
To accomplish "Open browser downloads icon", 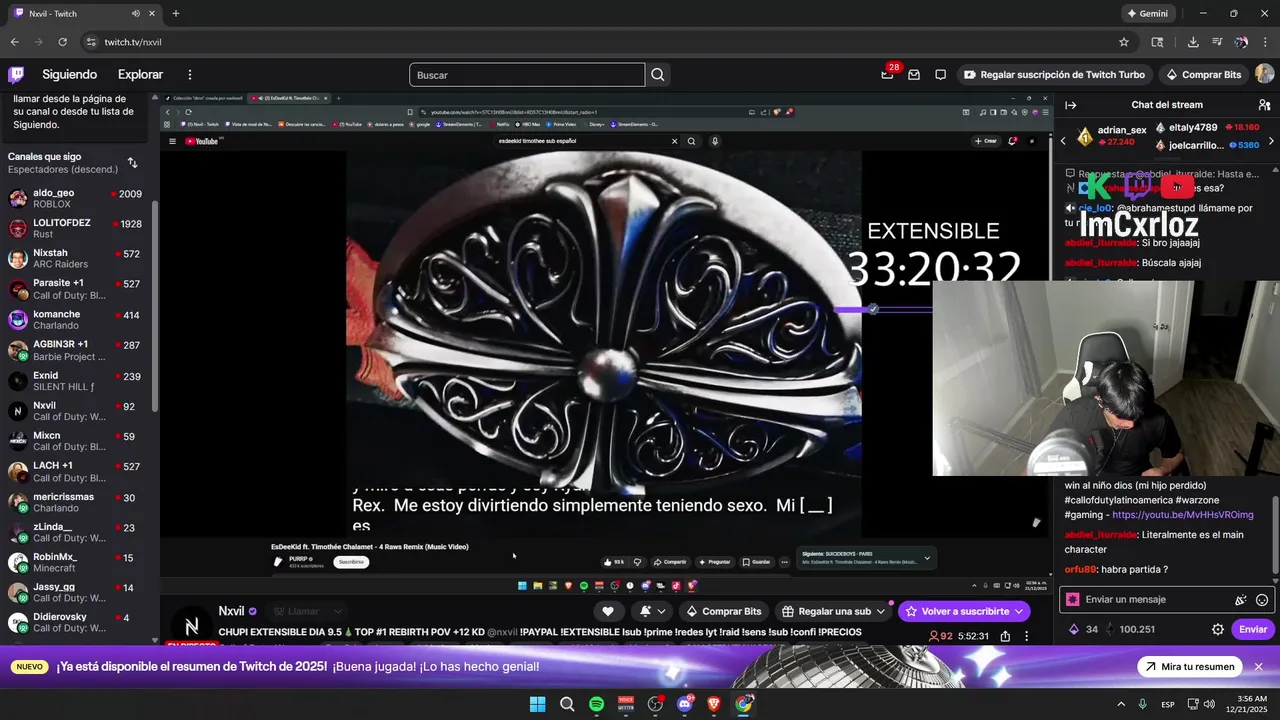I will (1193, 42).
